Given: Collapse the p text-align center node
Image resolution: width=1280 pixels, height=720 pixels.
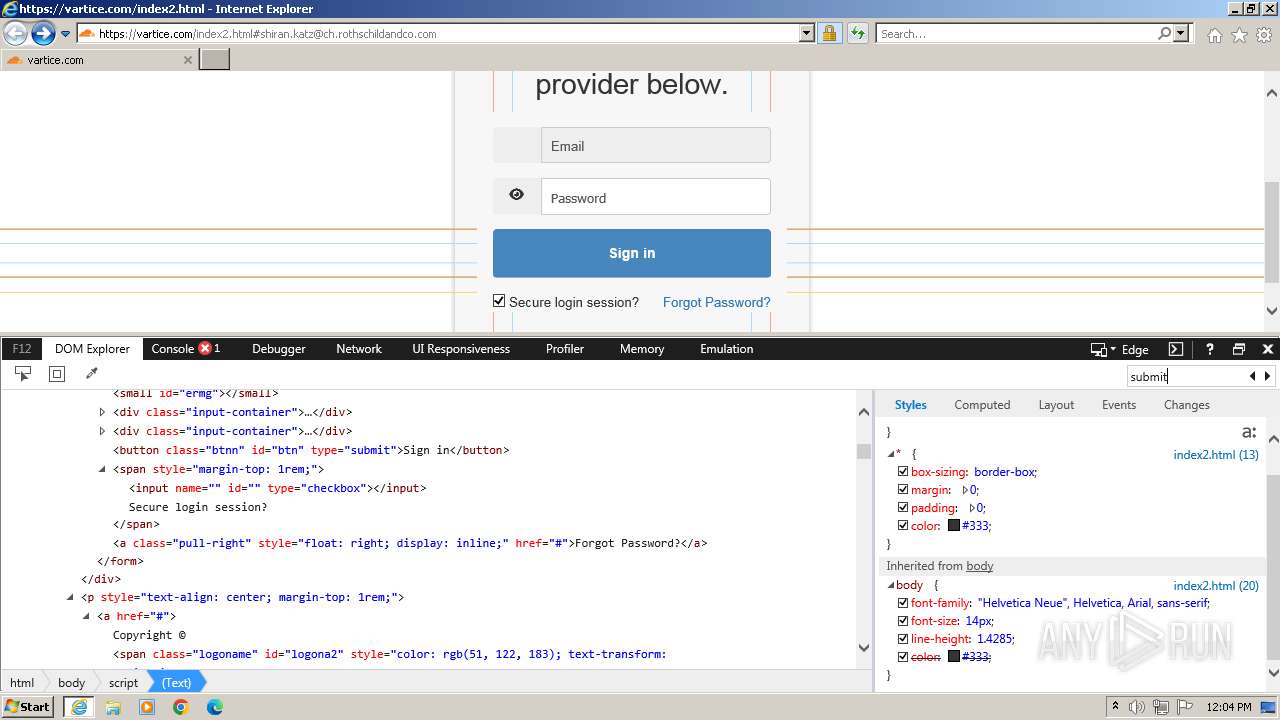Looking at the screenshot, I should click(x=70, y=598).
